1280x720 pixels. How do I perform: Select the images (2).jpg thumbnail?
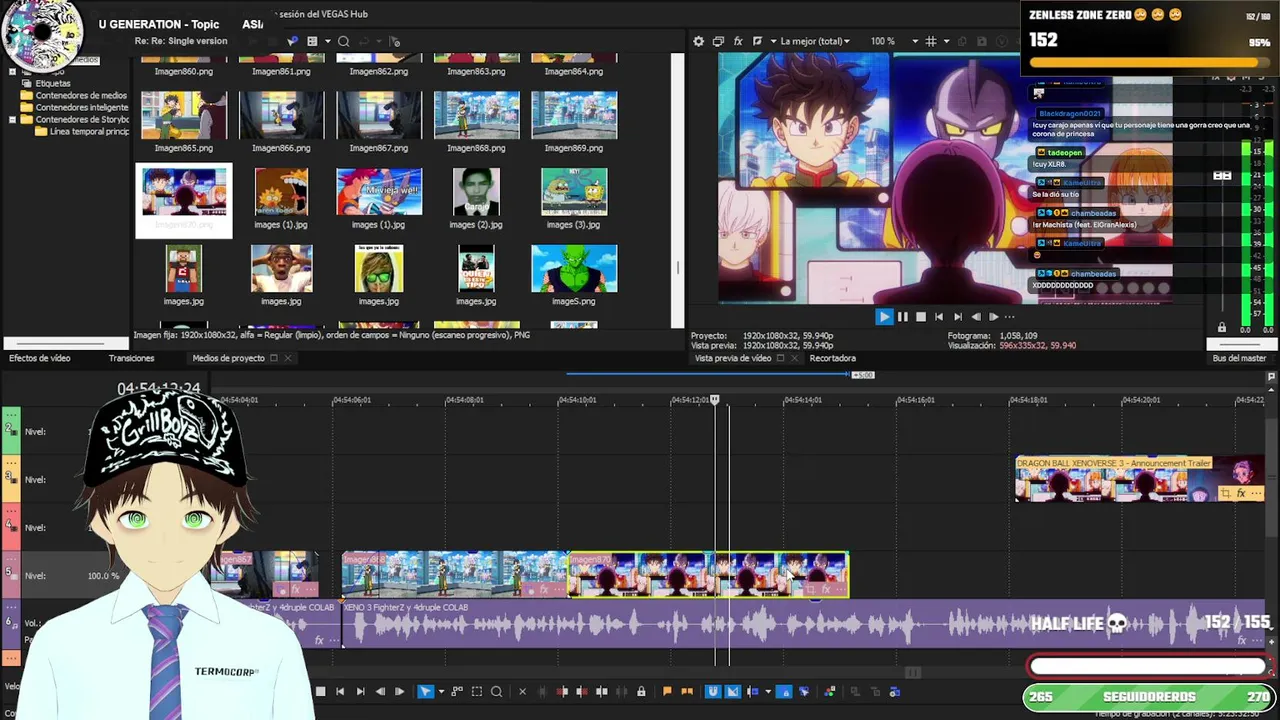point(476,192)
